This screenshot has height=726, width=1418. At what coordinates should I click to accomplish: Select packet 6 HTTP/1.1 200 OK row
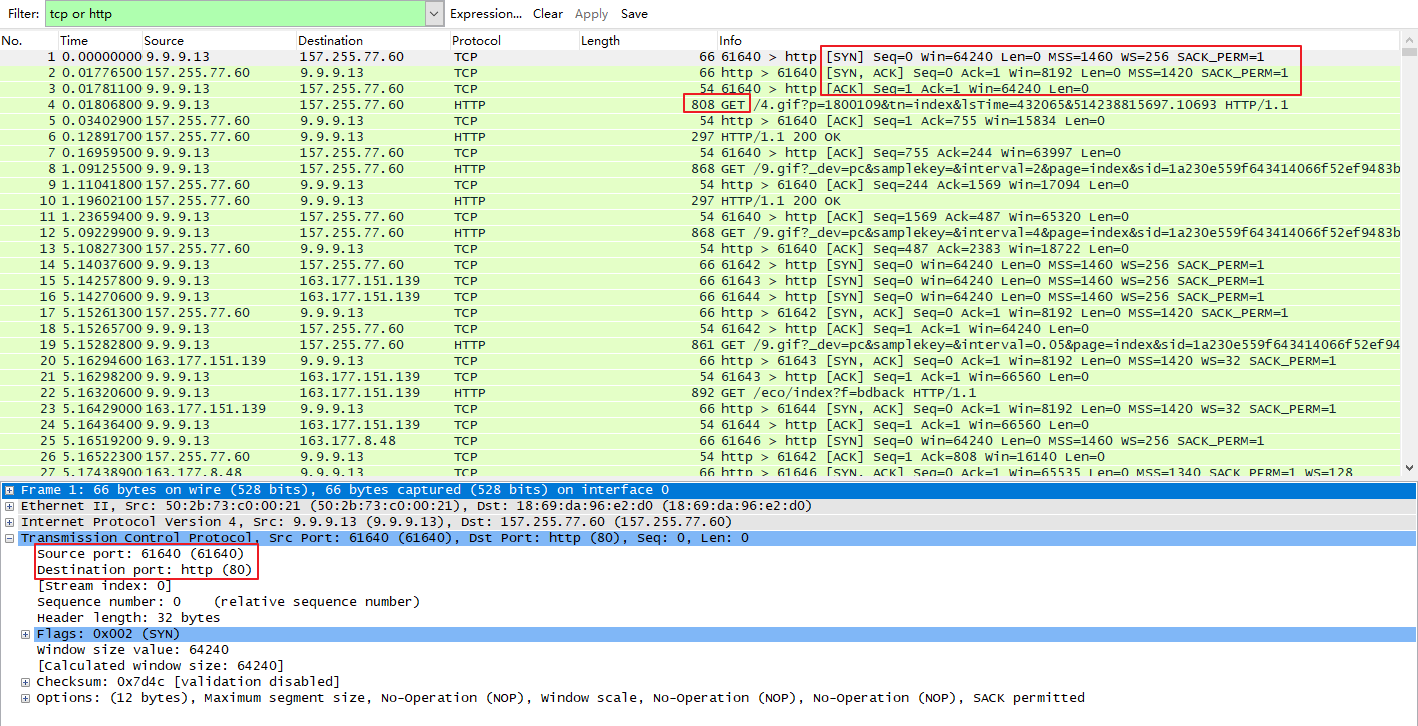point(700,137)
